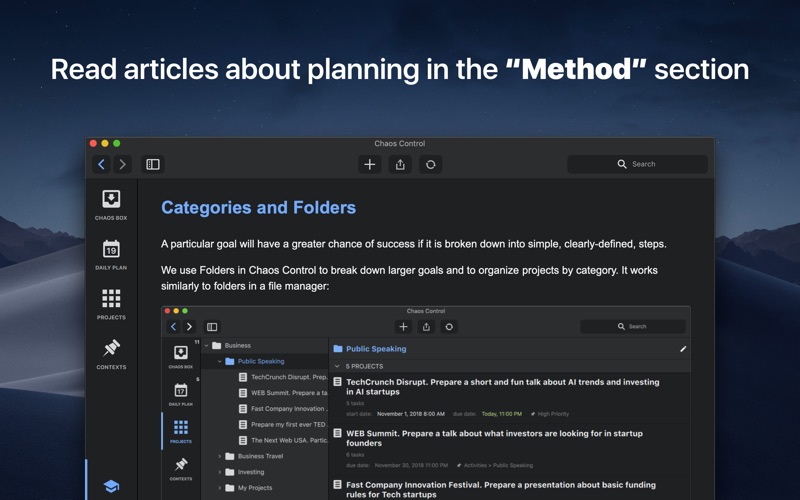Click the pencil edit icon beside Public Speaking header
Screen dimensions: 800x500
683,349
